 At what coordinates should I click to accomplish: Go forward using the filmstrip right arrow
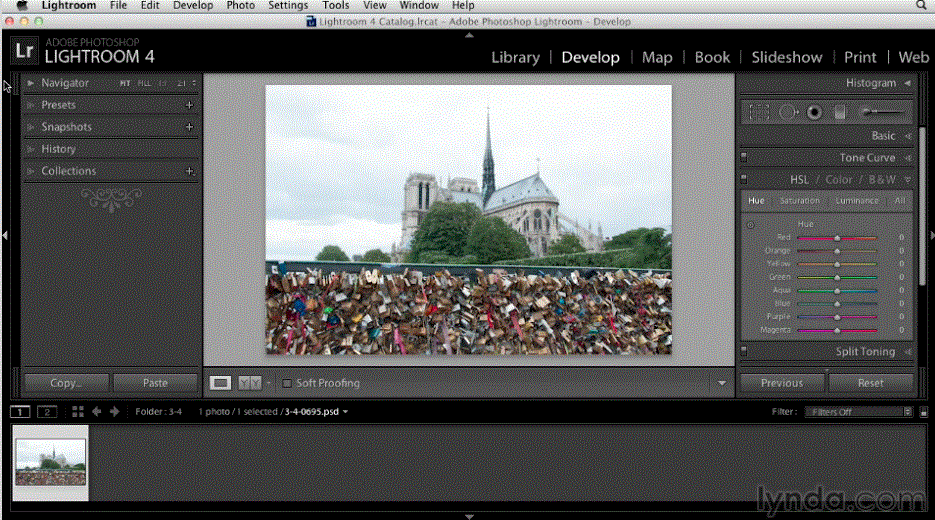pos(114,411)
